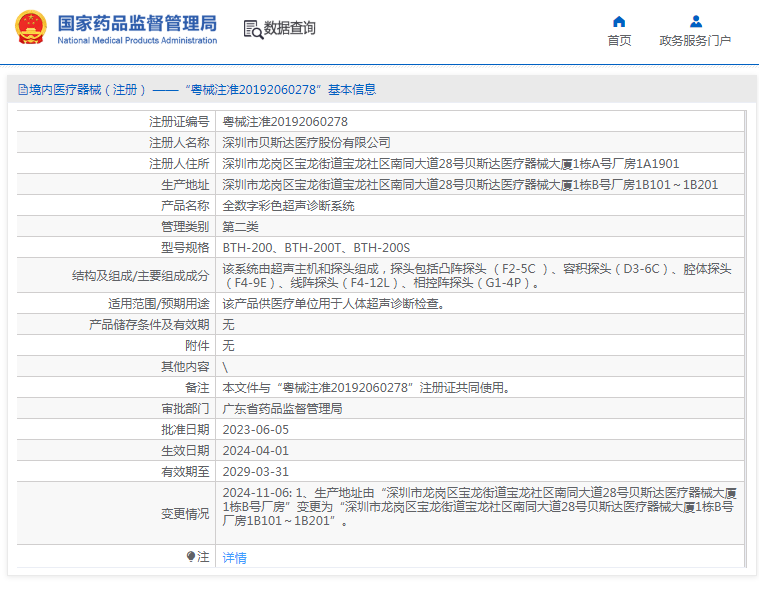Click the product name 全数字彩色超声诊断系统
Viewport: 759px width, 590px height.
tap(288, 205)
